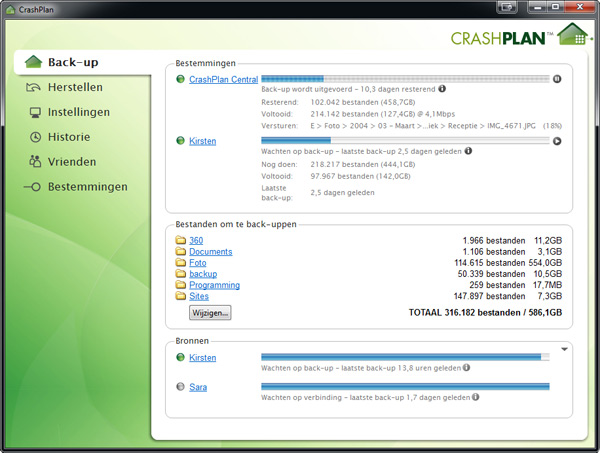The height and width of the screenshot is (453, 600).
Task: Click the folder icon next to 360
Action: point(181,240)
